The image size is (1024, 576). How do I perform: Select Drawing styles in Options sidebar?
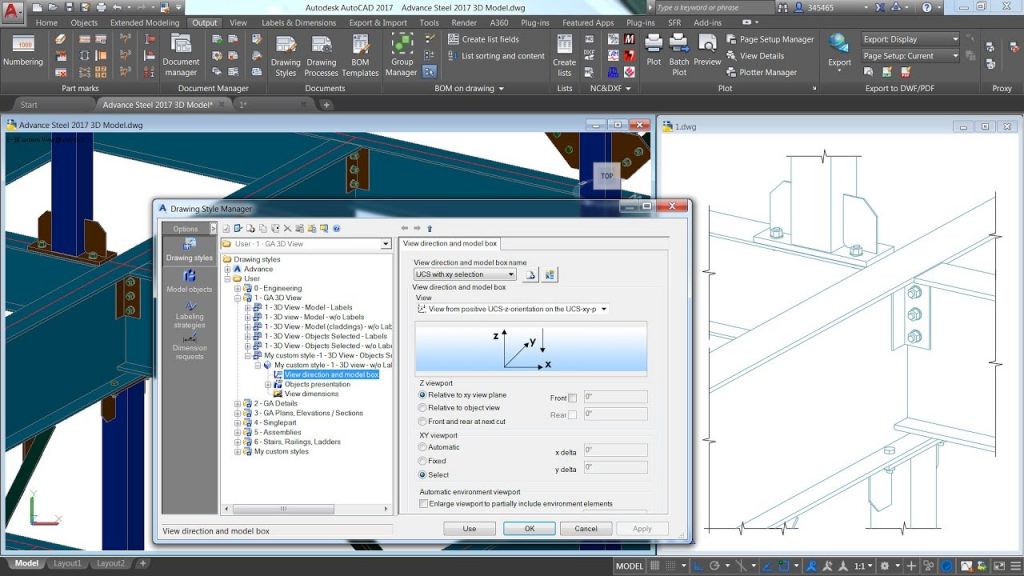point(189,250)
